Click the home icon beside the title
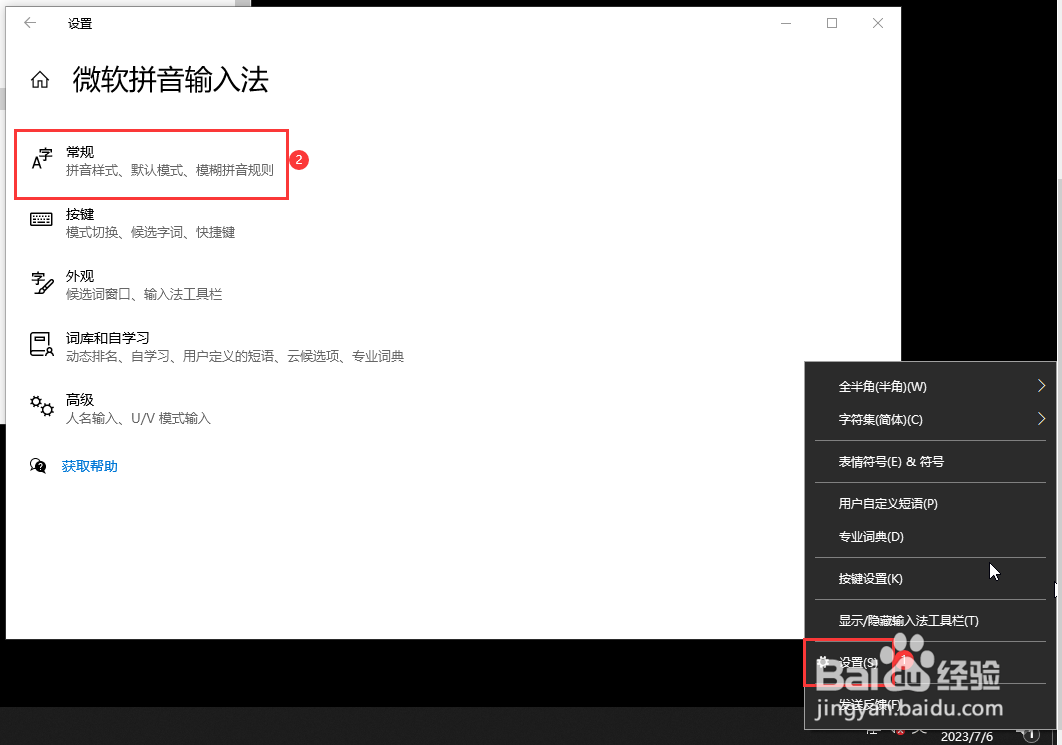The width and height of the screenshot is (1062, 745). click(40, 80)
